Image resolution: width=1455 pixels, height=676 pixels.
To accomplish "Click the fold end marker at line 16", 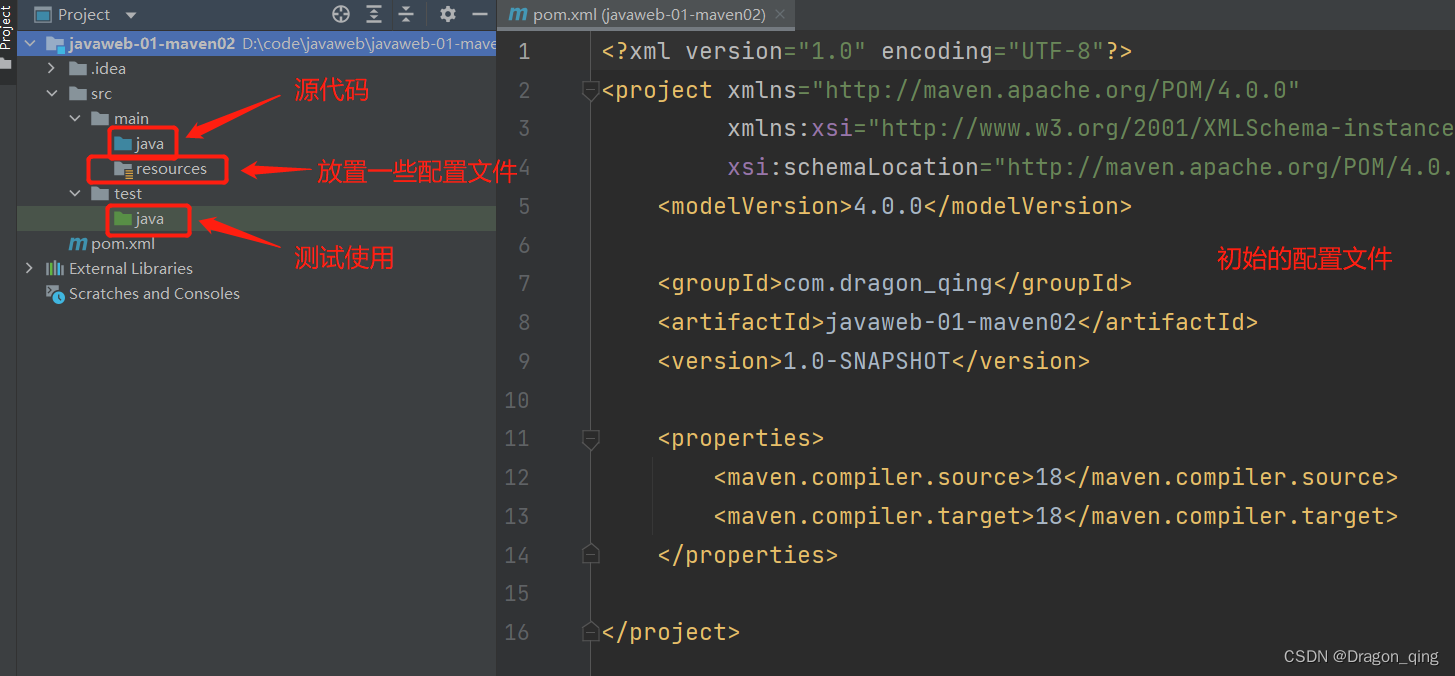I will 591,632.
